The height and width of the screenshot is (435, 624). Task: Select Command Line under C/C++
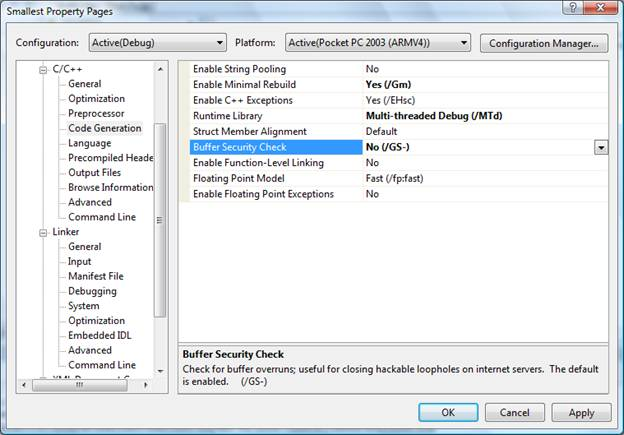click(x=102, y=217)
